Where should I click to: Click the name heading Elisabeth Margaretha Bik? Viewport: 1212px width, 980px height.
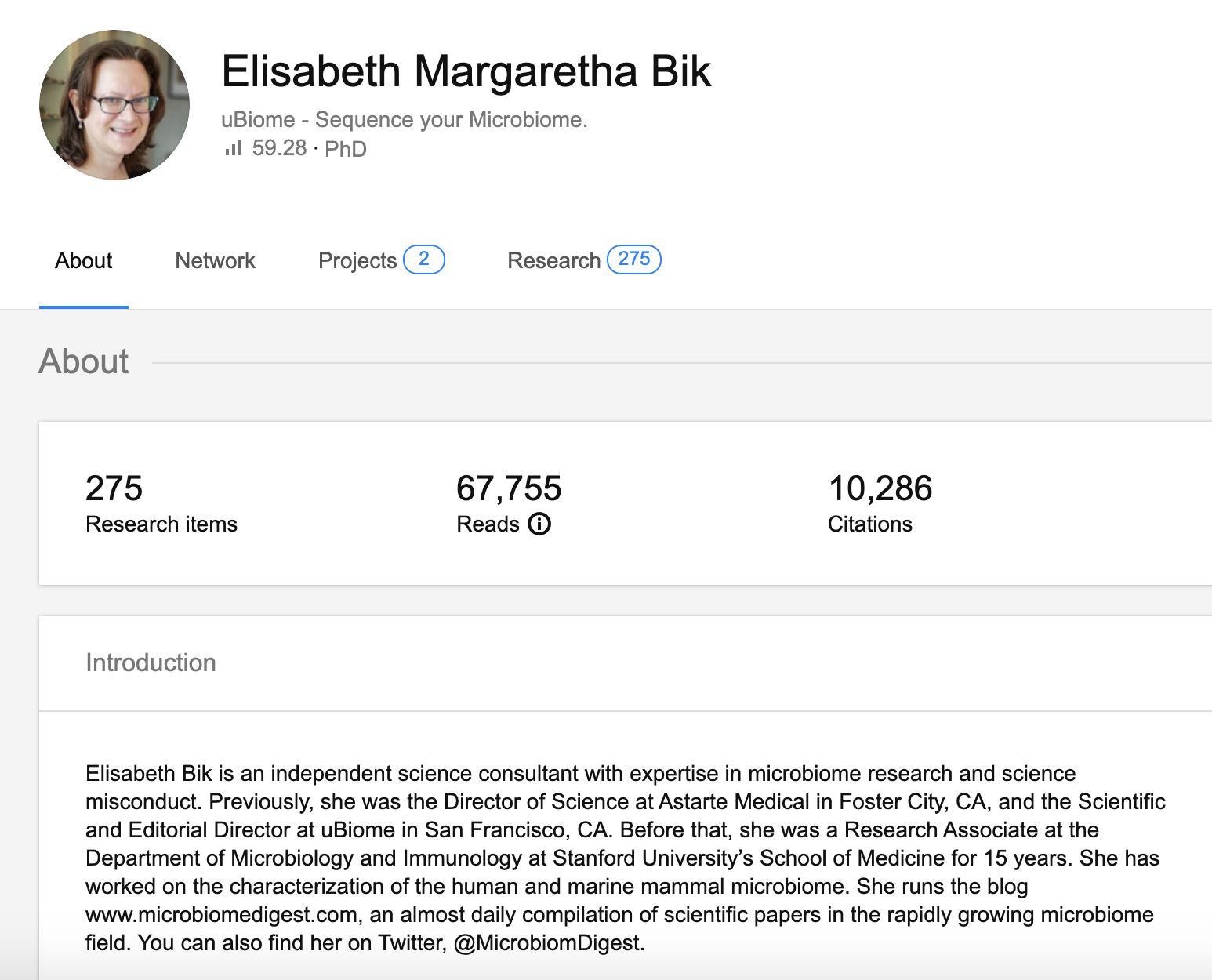[x=466, y=71]
